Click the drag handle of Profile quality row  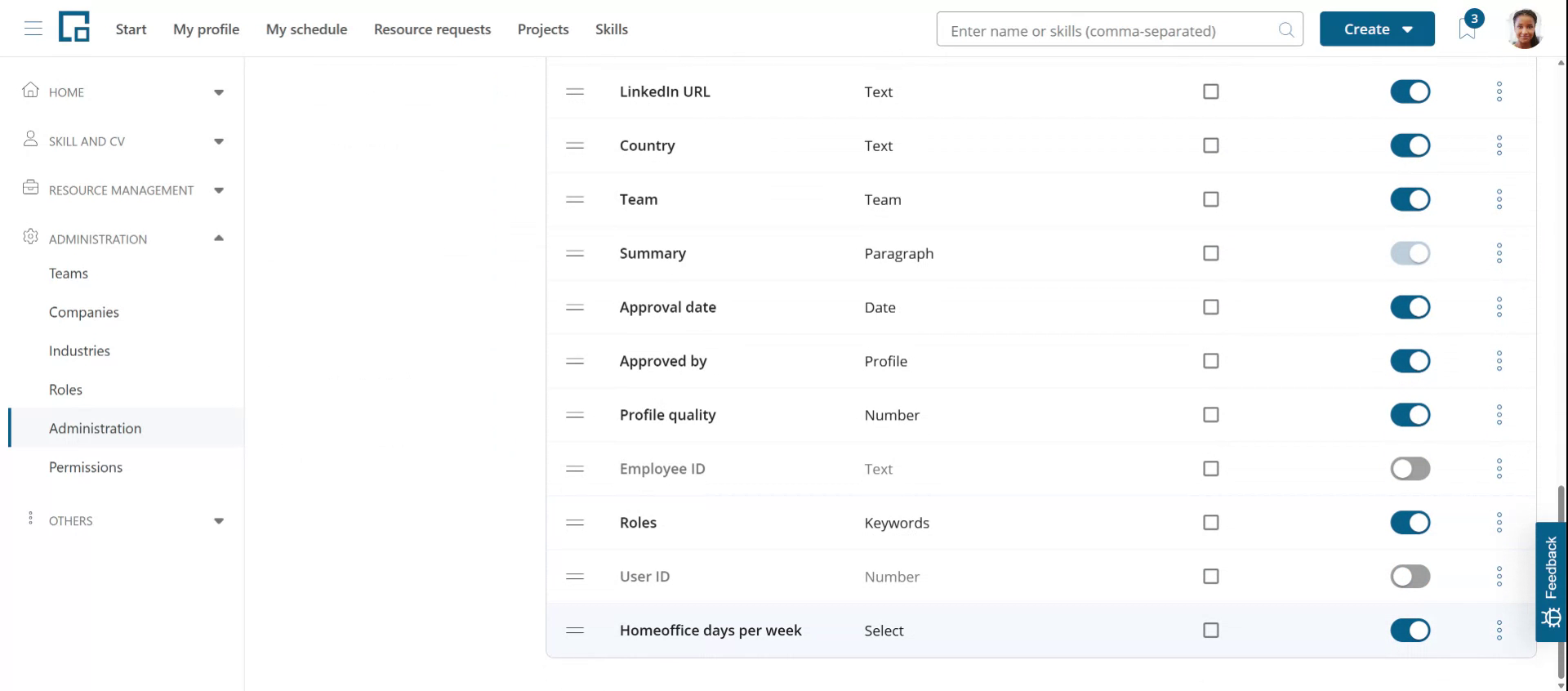tap(575, 415)
